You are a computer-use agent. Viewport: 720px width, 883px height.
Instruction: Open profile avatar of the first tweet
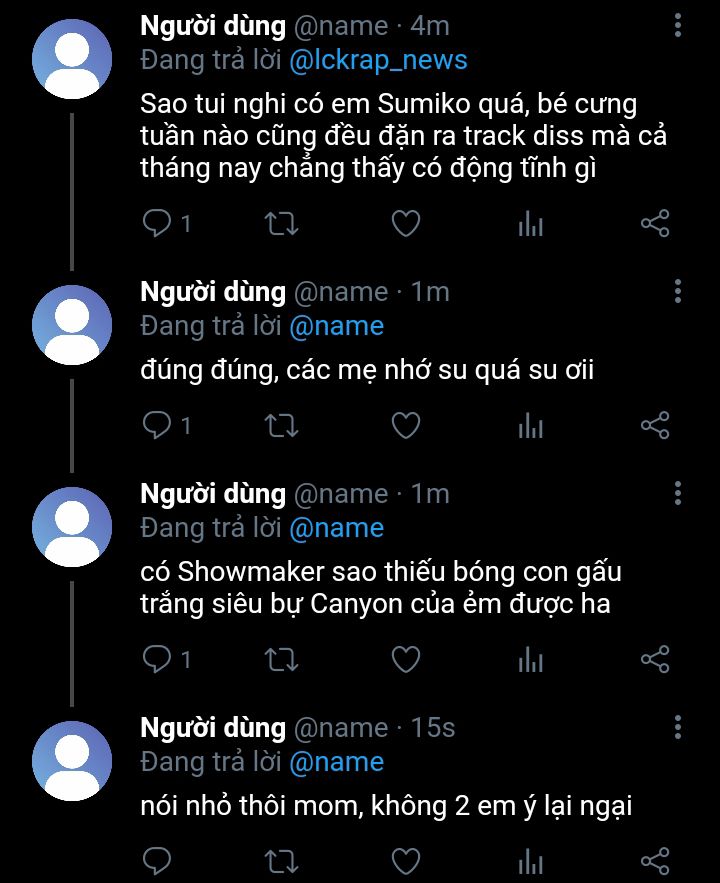click(x=72, y=59)
